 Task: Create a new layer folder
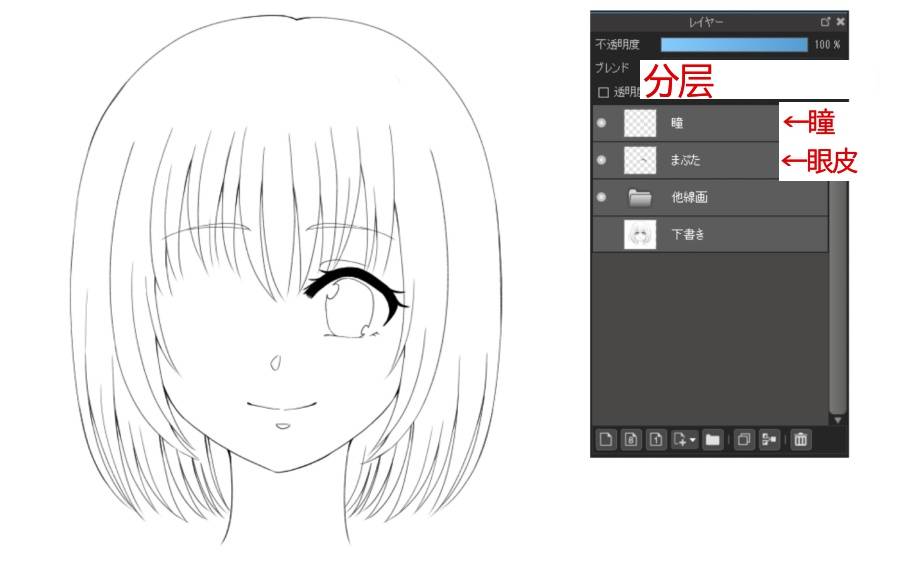712,440
